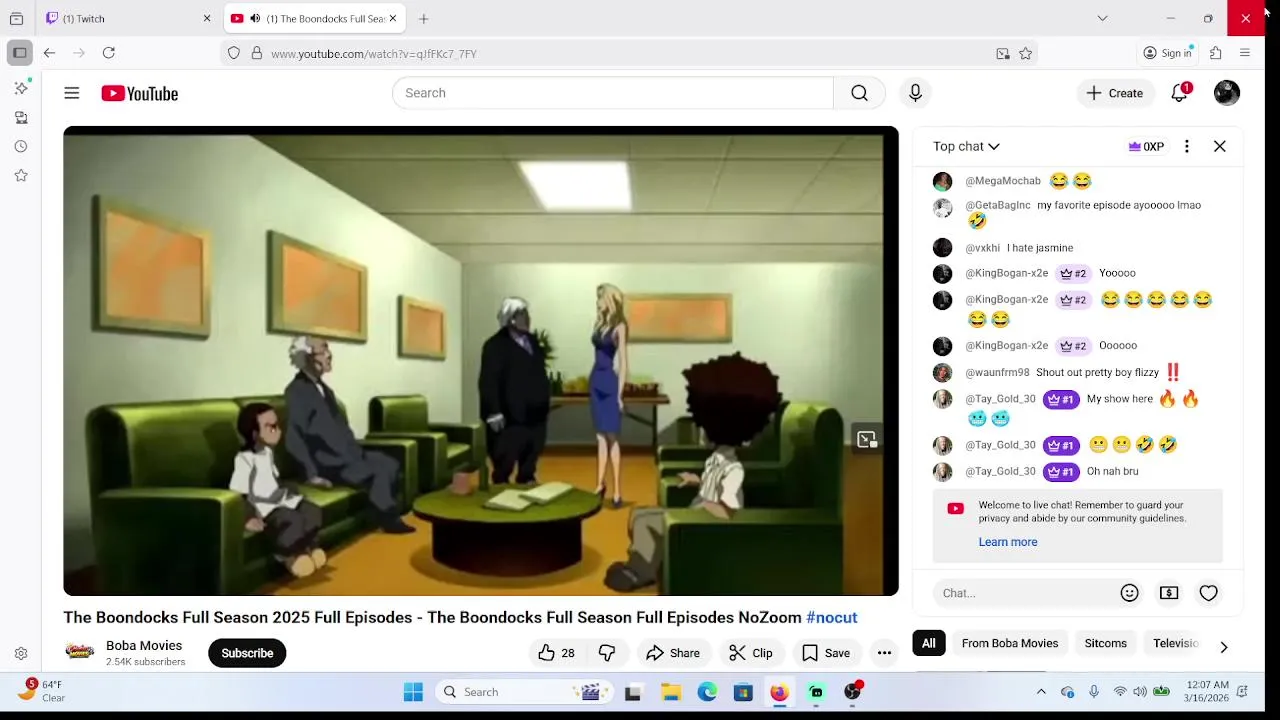This screenshot has height=720, width=1280.
Task: Select the All filter chip
Action: (929, 643)
